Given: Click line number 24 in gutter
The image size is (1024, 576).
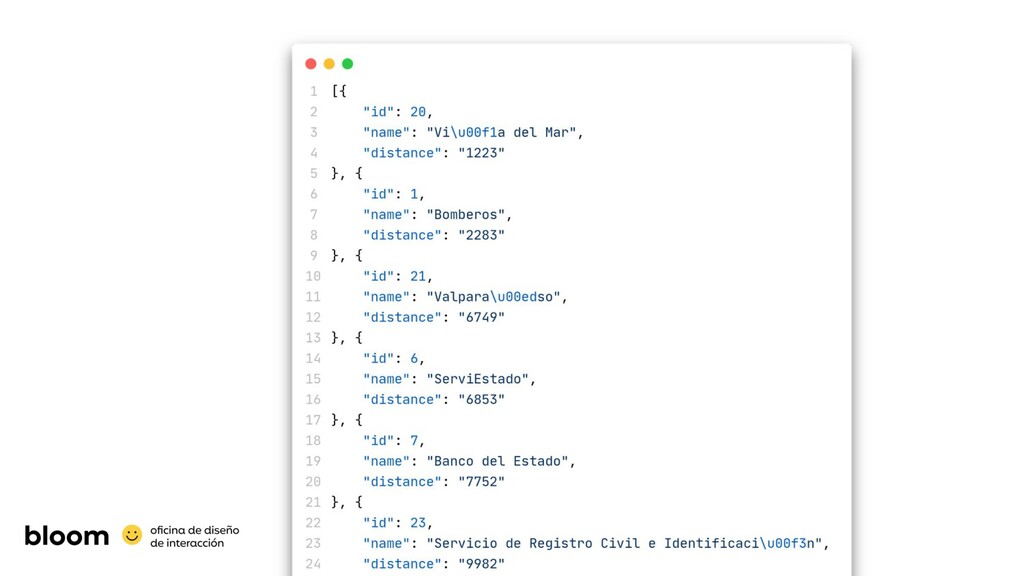Looking at the screenshot, I should 313,564.
